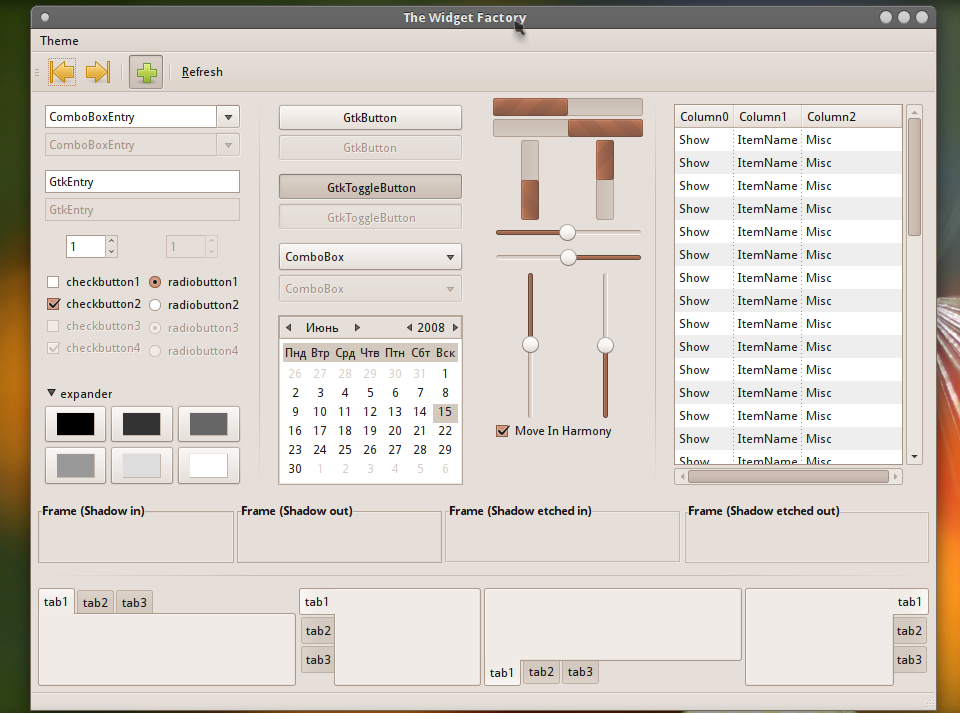Click the vertical scrollbar thumb of list
This screenshot has height=713, width=960.
(x=914, y=177)
